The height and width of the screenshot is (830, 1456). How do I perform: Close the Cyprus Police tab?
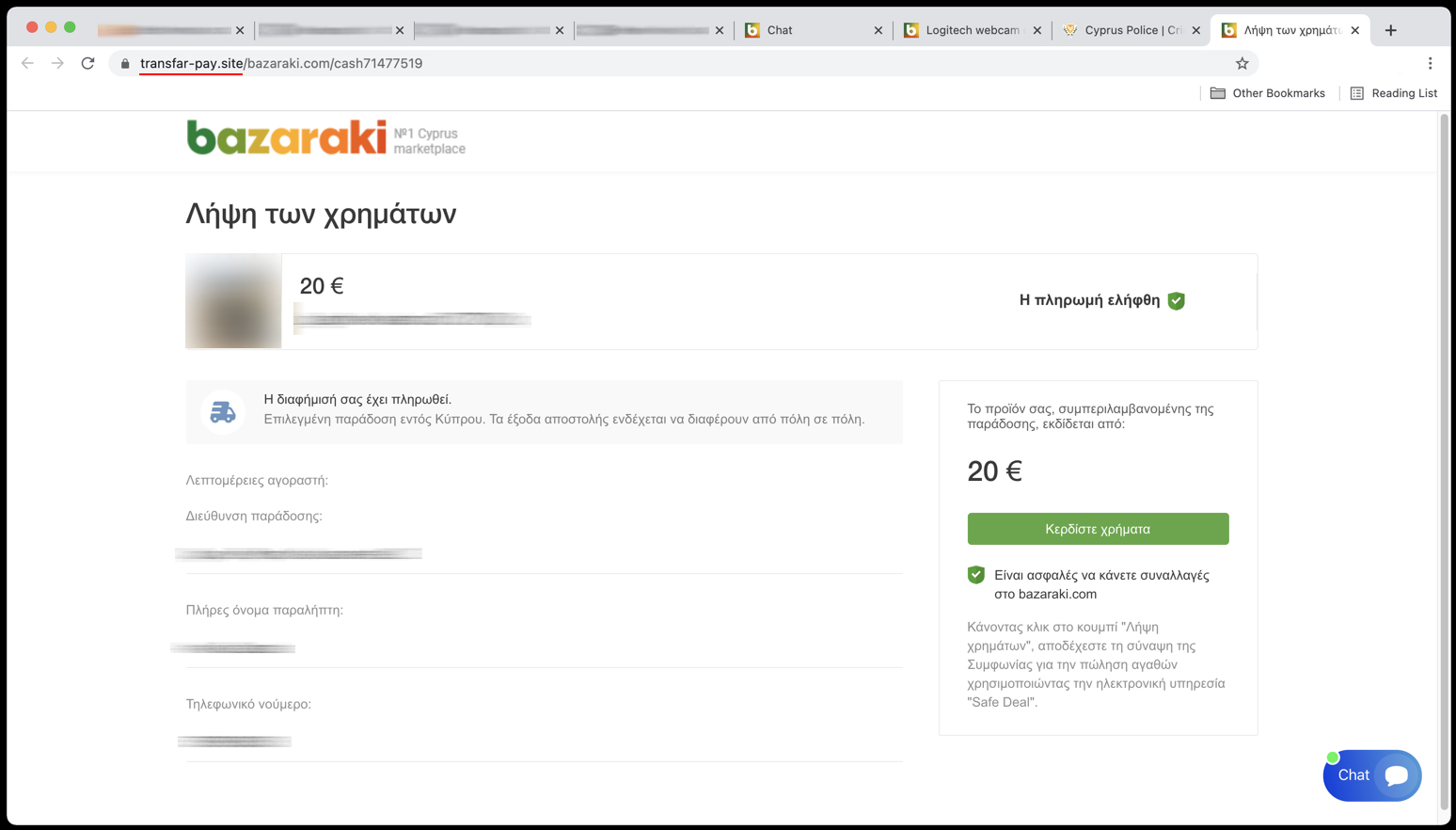click(1195, 30)
